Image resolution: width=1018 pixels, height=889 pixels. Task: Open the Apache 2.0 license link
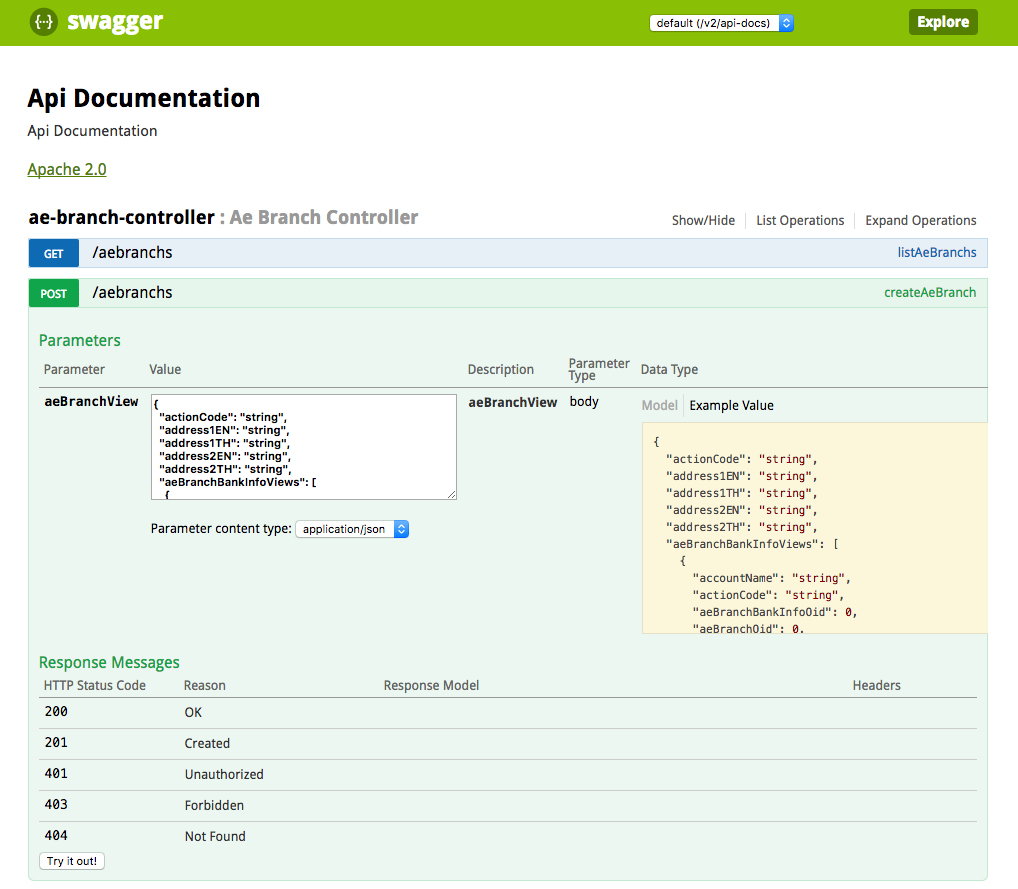66,169
